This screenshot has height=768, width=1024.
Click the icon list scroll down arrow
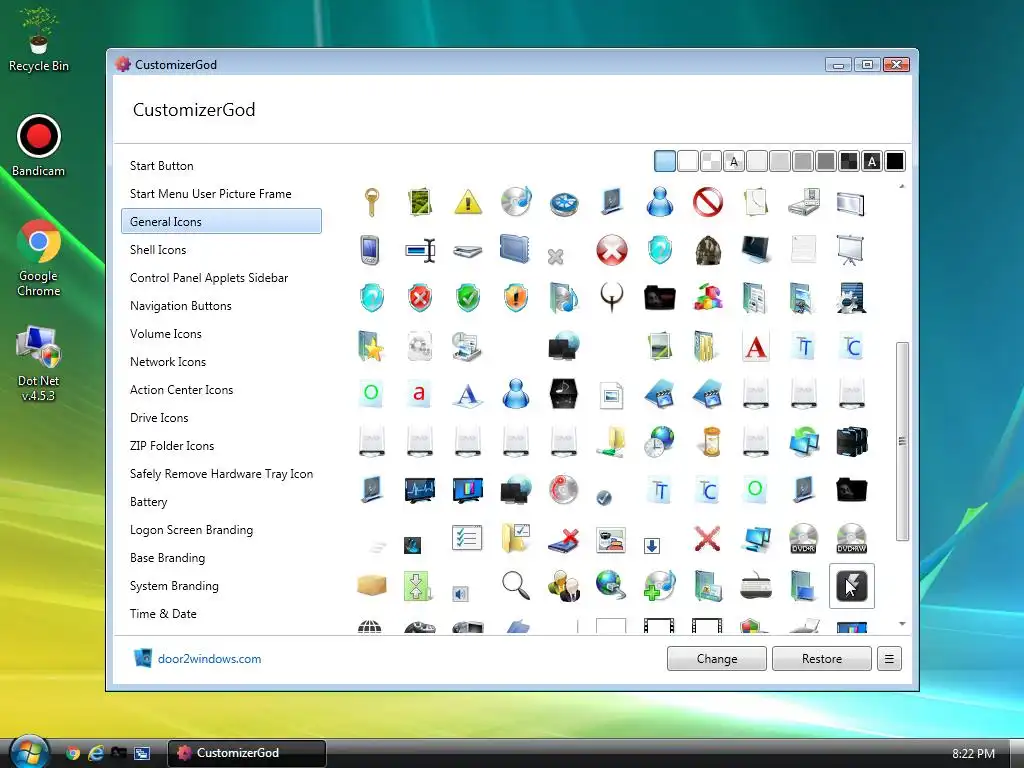[902, 624]
